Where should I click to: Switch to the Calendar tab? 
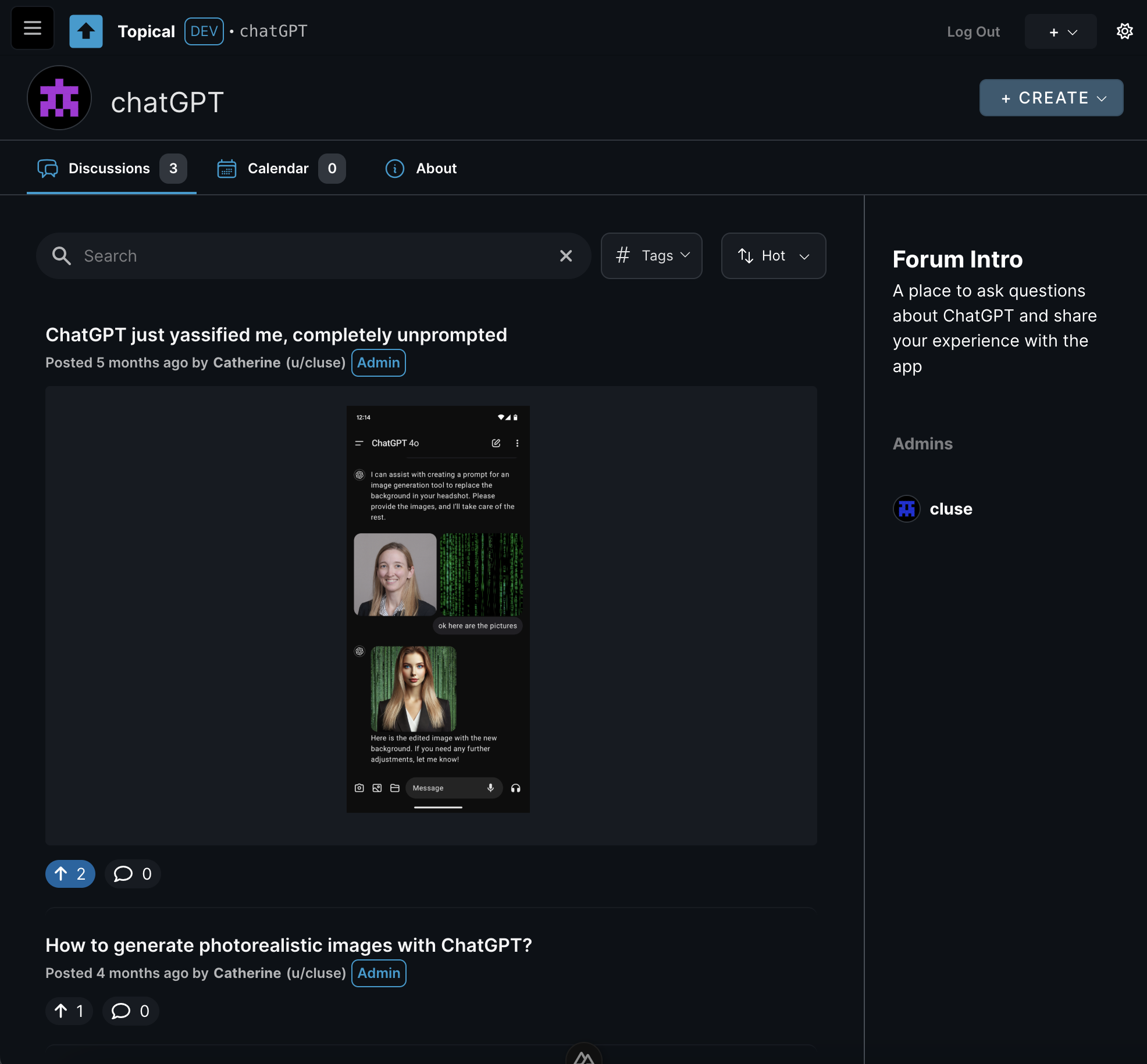pos(281,169)
